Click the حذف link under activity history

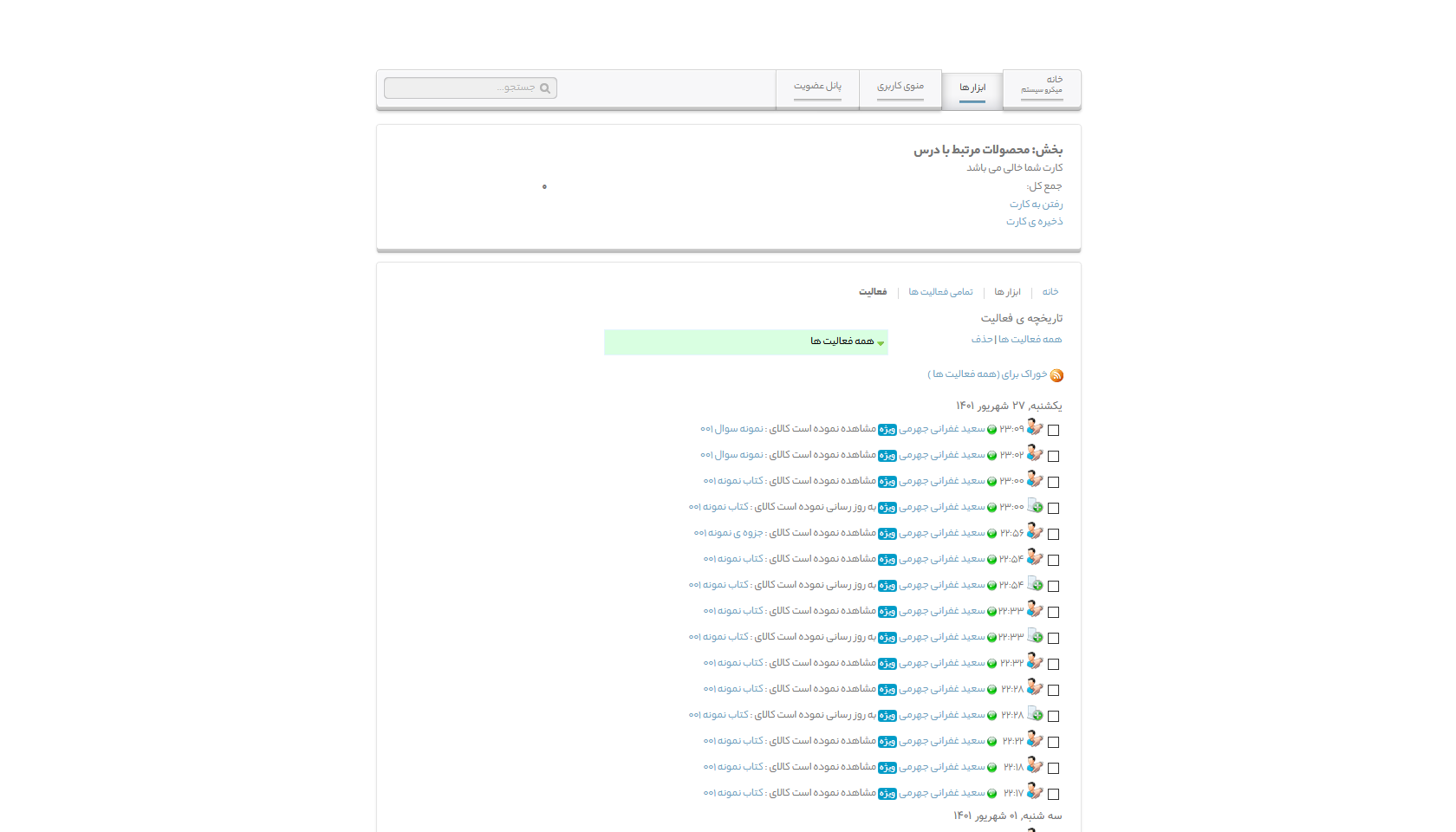click(x=982, y=340)
